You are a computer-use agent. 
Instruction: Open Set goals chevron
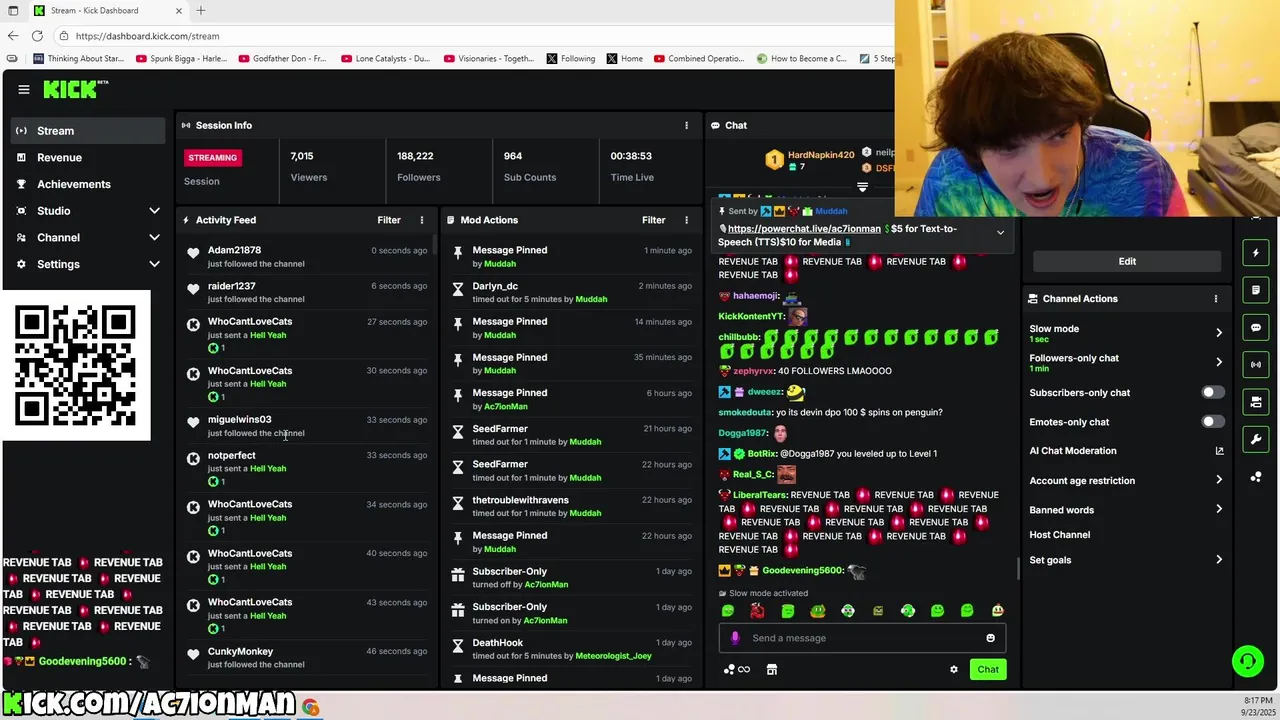[1219, 560]
